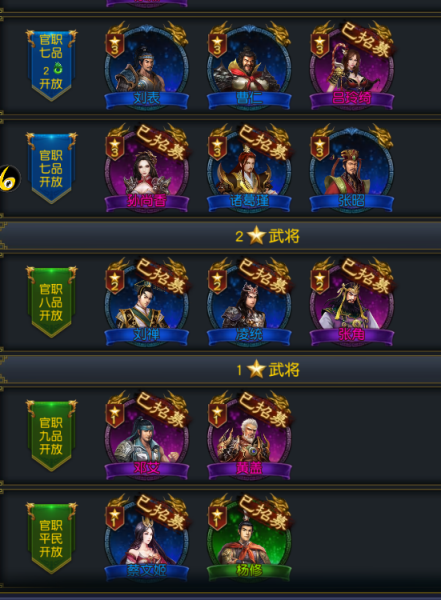Select the 杨修 green general portrait
The height and width of the screenshot is (600, 441).
pyautogui.click(x=249, y=538)
